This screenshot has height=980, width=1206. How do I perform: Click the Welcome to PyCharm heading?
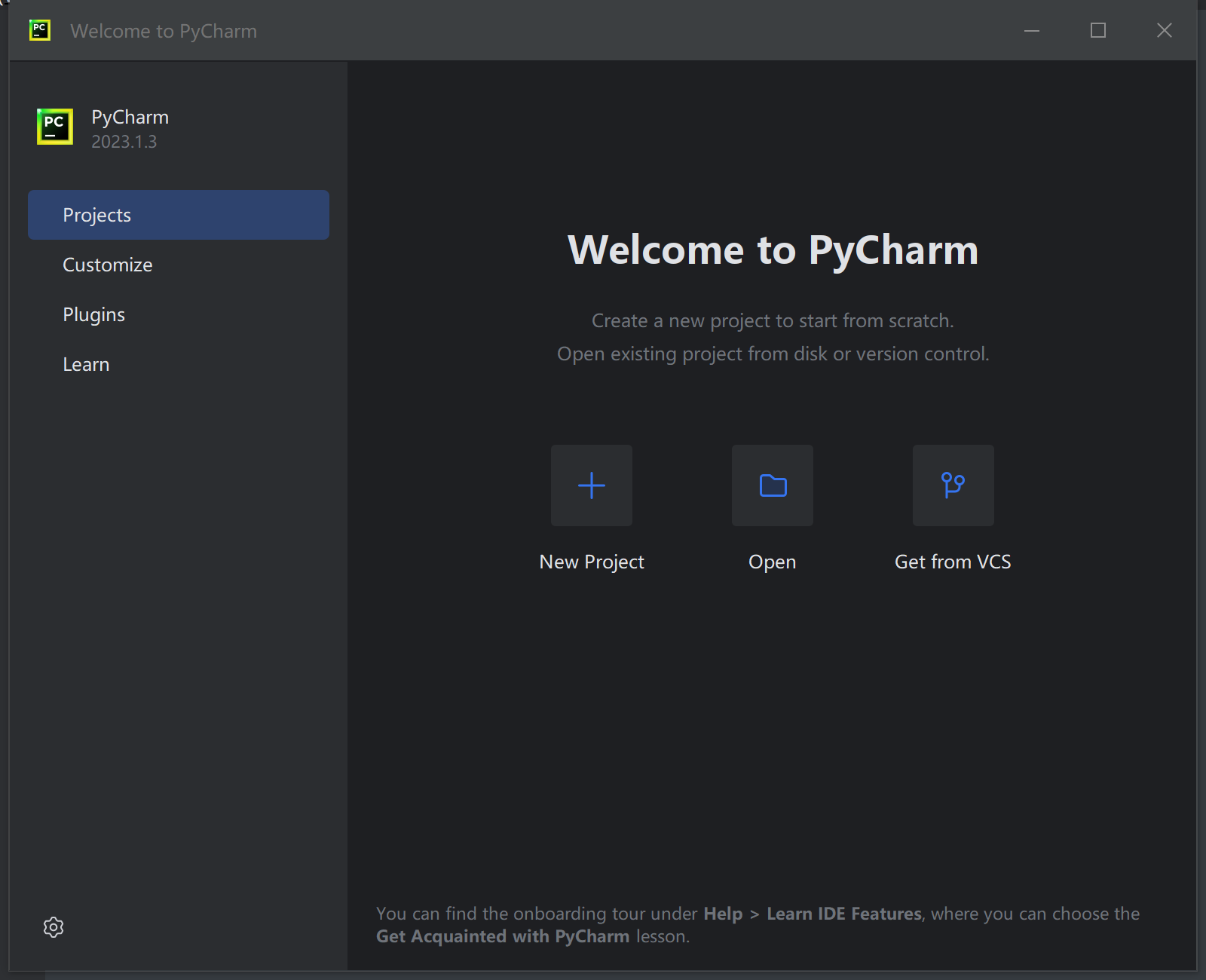point(773,250)
